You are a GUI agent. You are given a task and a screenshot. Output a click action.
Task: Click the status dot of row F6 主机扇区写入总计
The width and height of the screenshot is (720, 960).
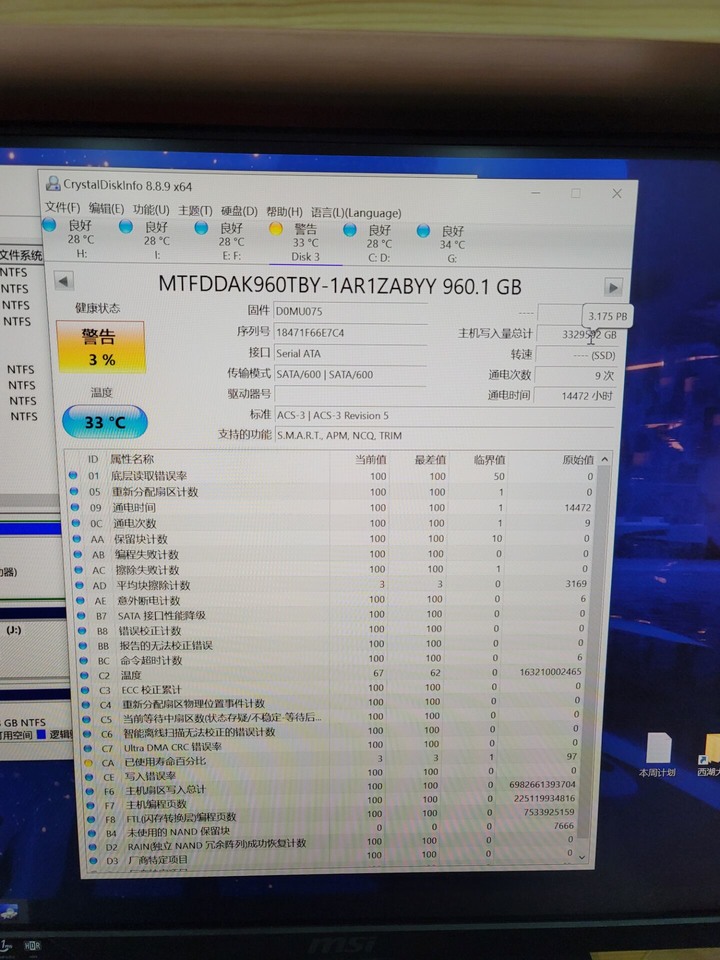(x=90, y=791)
